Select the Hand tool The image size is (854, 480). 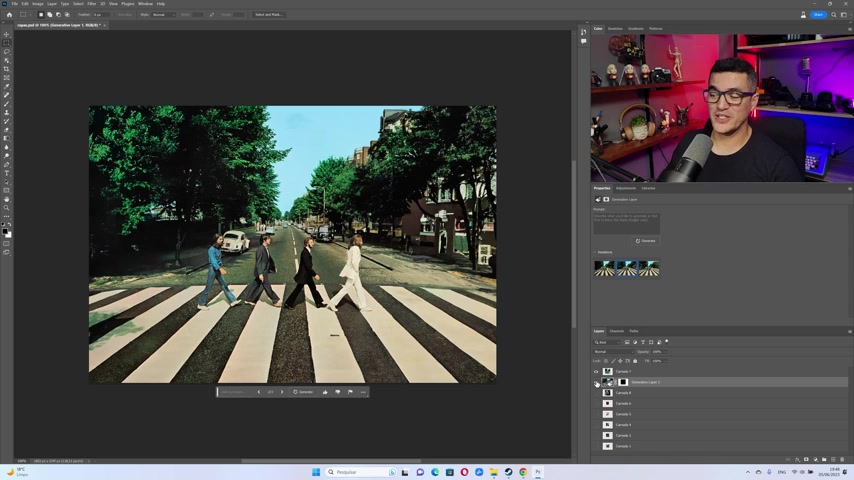(x=7, y=199)
